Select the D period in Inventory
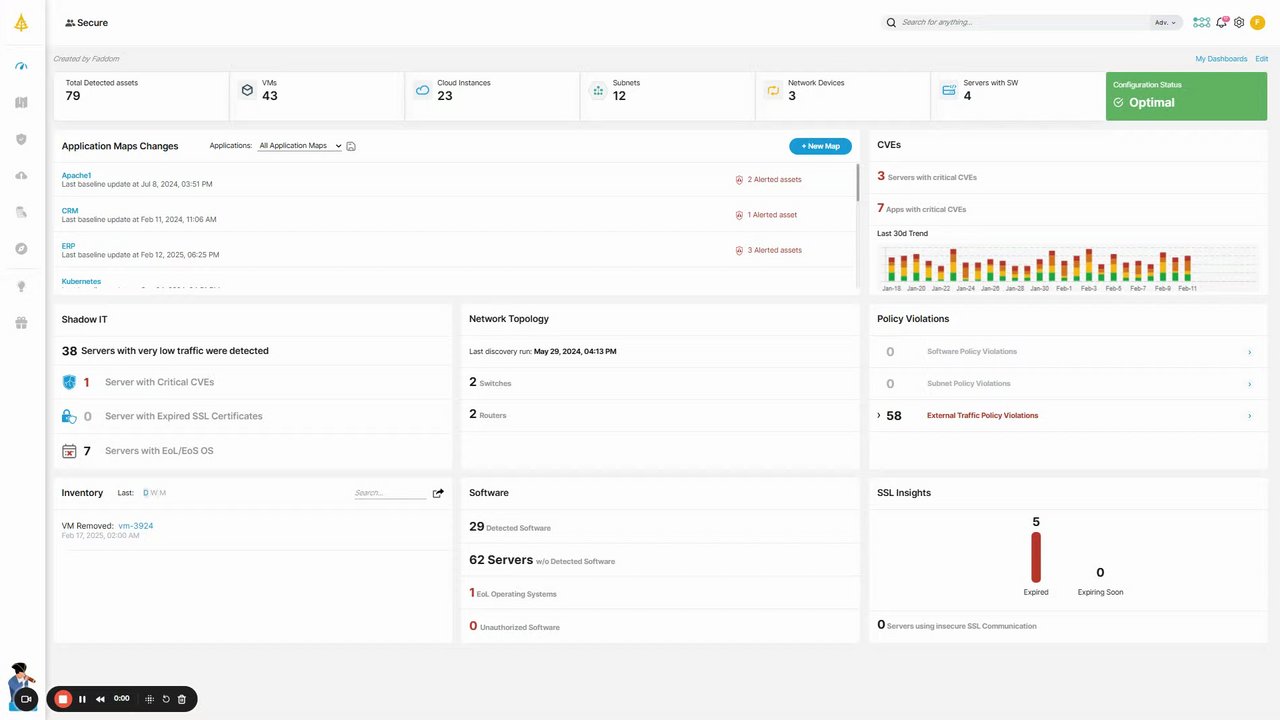The image size is (1280, 720). tap(145, 493)
